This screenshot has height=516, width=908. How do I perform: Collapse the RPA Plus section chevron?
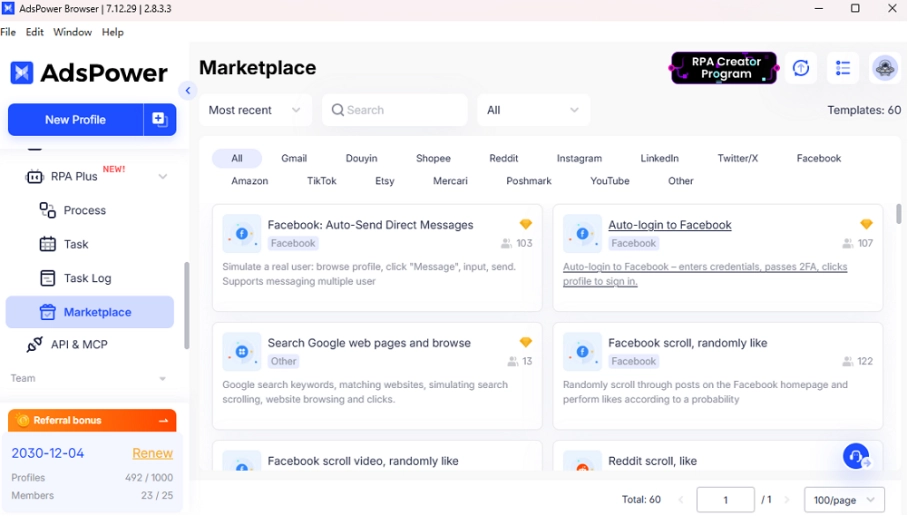point(163,177)
